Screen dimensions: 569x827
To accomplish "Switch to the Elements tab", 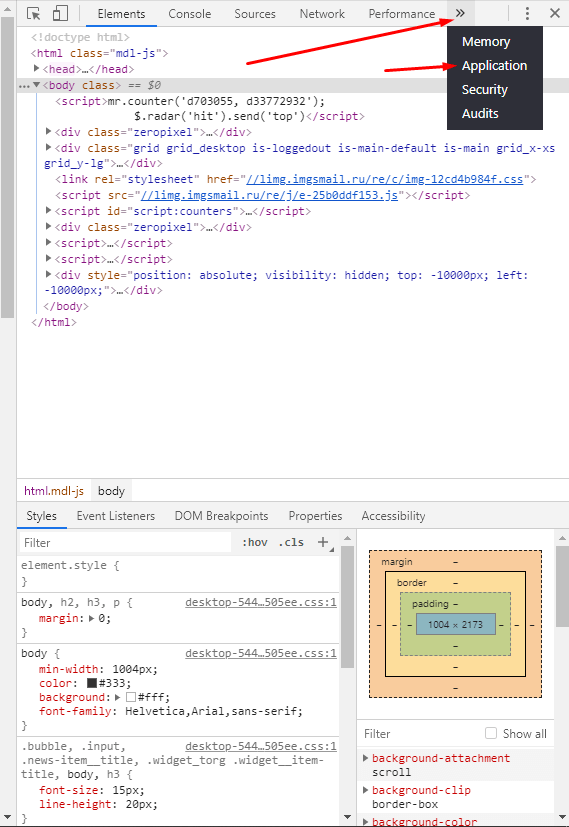I will coord(121,14).
